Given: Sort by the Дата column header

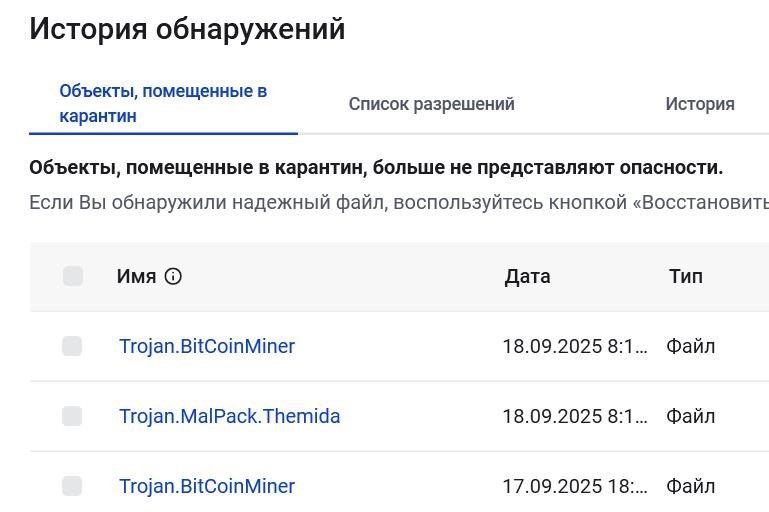Looking at the screenshot, I should tap(527, 277).
